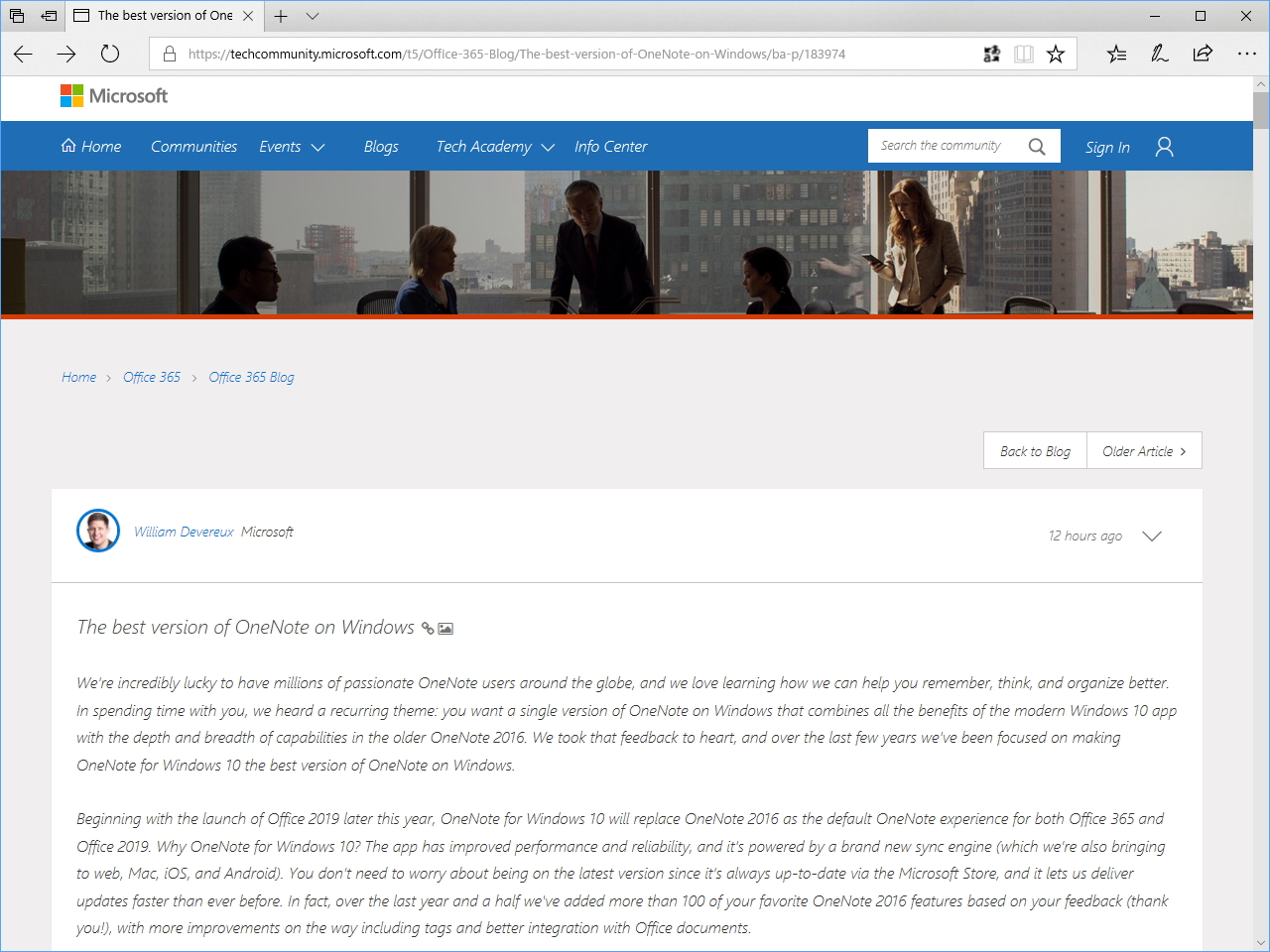Image resolution: width=1270 pixels, height=952 pixels.
Task: Maximize the Edge browser window
Action: 1201,16
